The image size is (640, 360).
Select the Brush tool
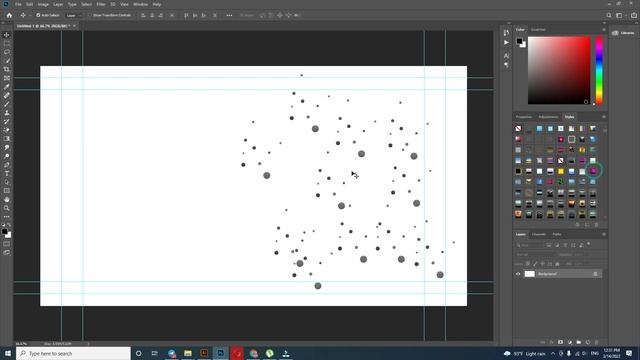pyautogui.click(x=7, y=104)
